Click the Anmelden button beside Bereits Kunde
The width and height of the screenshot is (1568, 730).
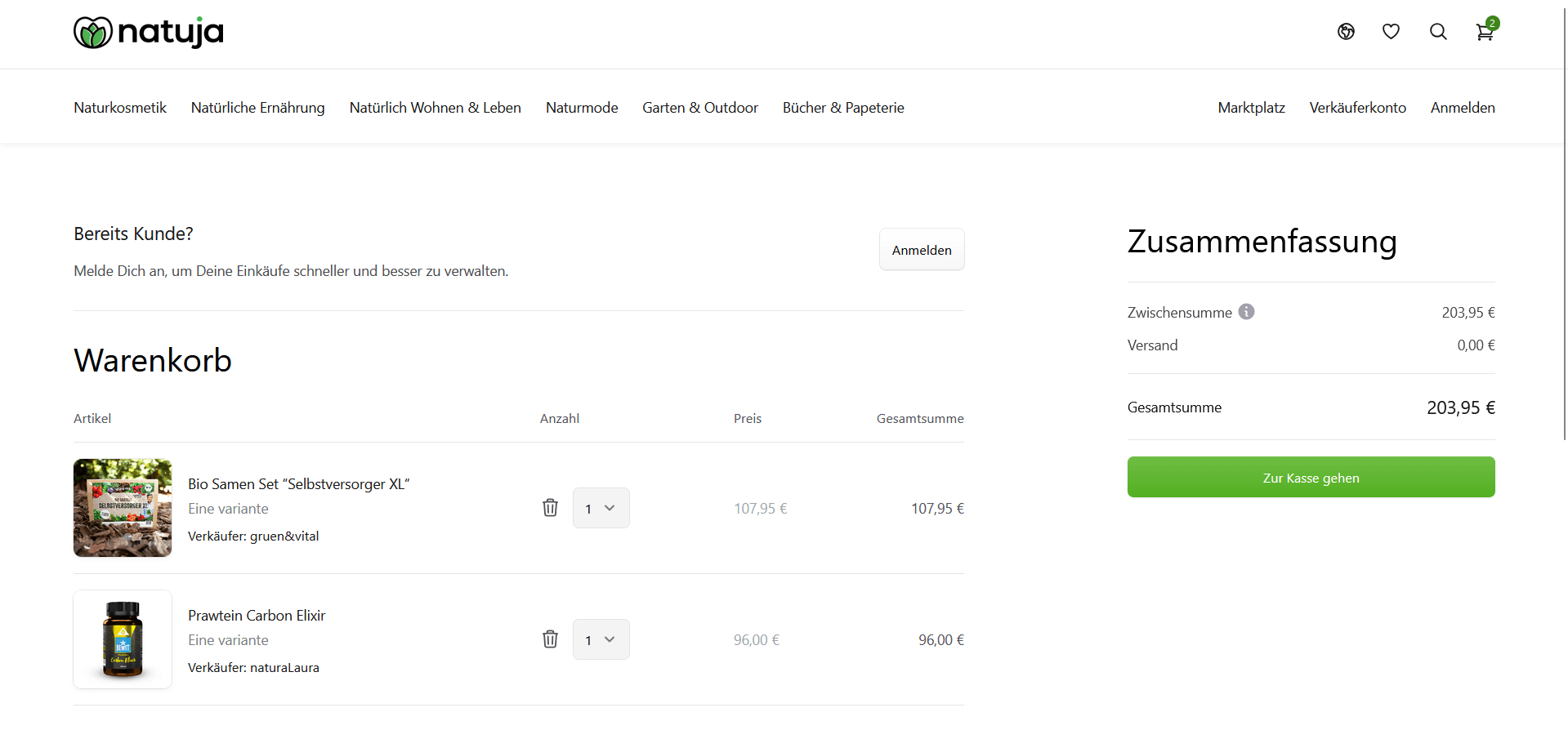coord(922,250)
